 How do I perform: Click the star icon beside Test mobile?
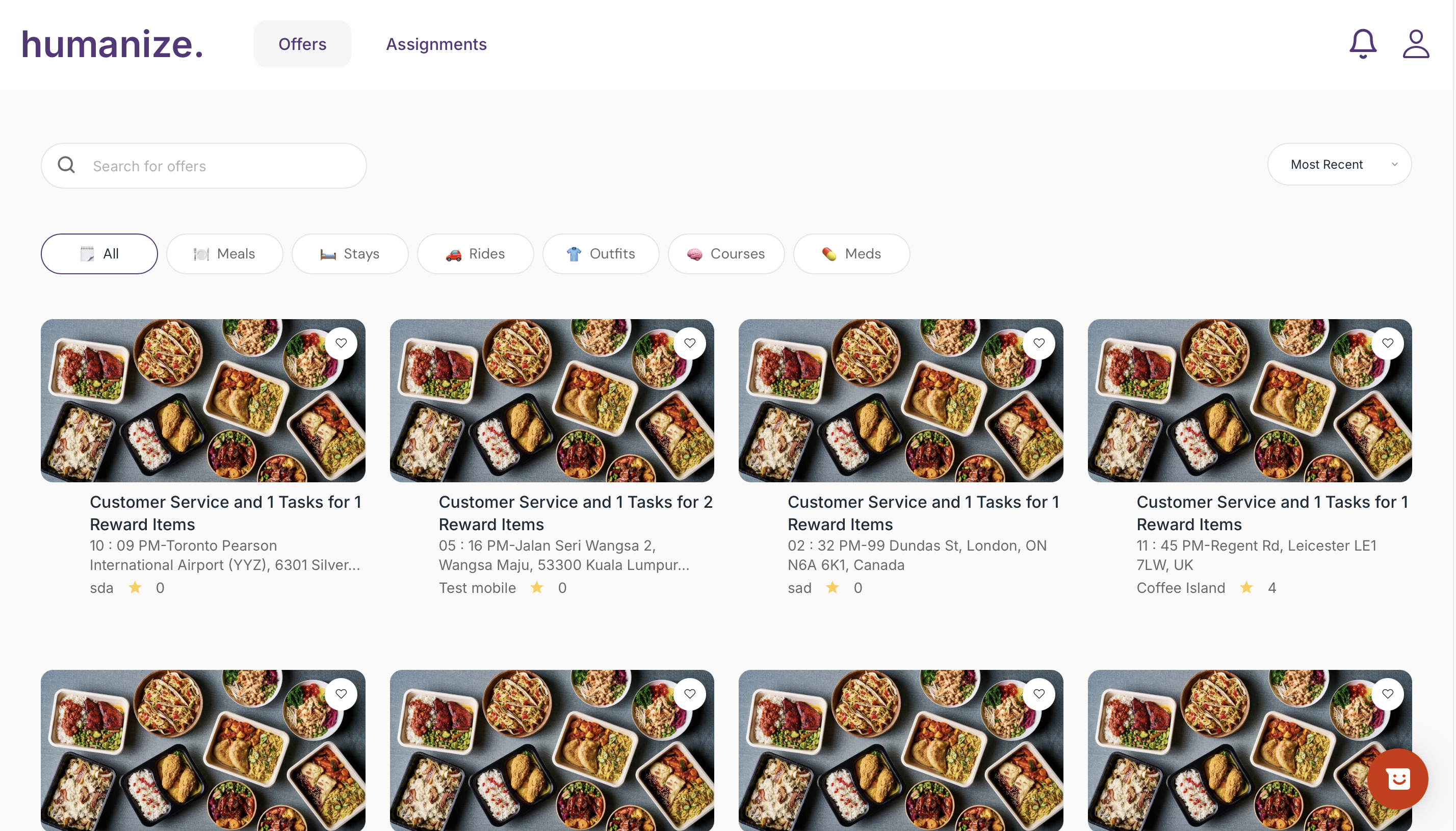537,587
